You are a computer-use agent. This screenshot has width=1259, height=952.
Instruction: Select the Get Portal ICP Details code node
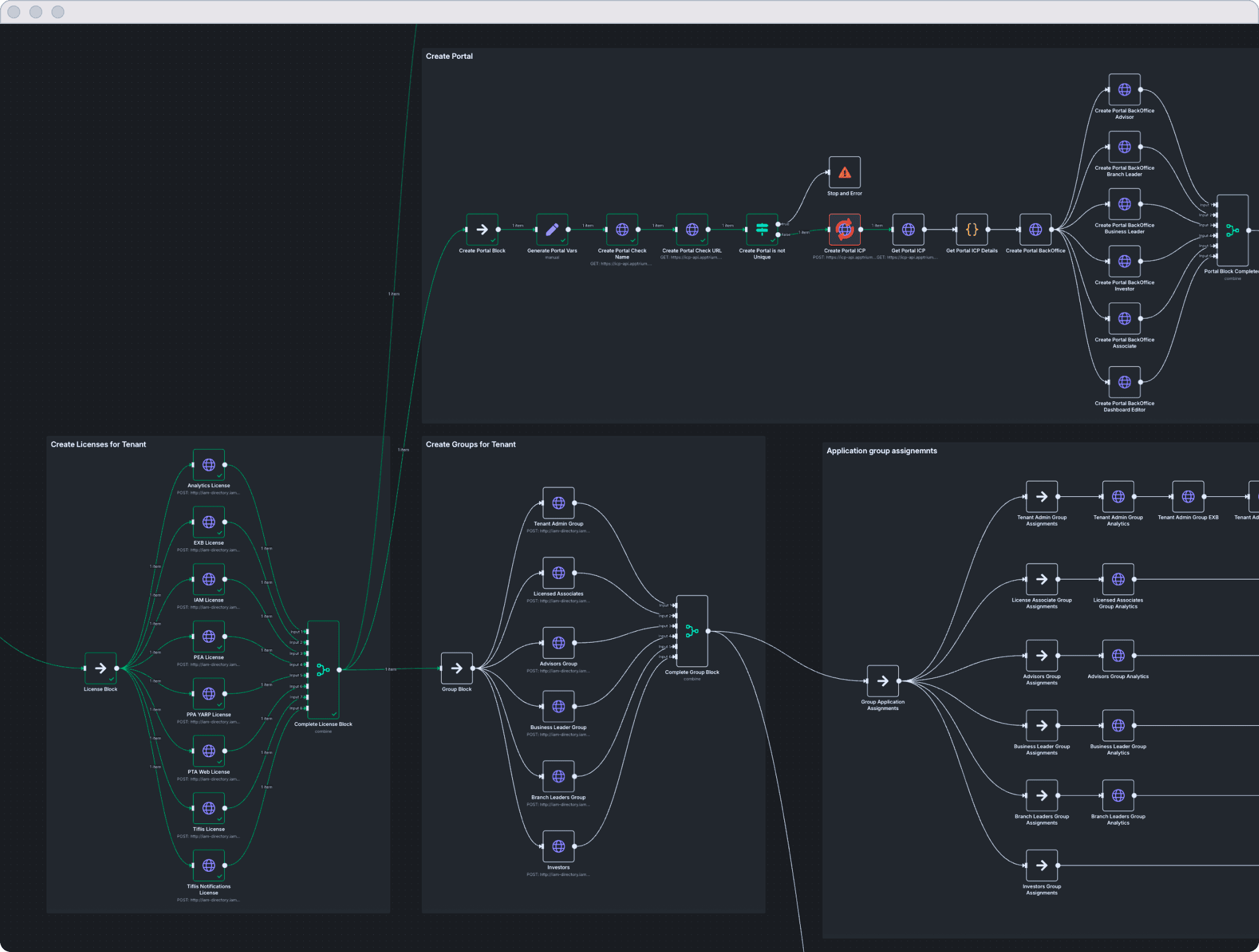pyautogui.click(x=972, y=230)
